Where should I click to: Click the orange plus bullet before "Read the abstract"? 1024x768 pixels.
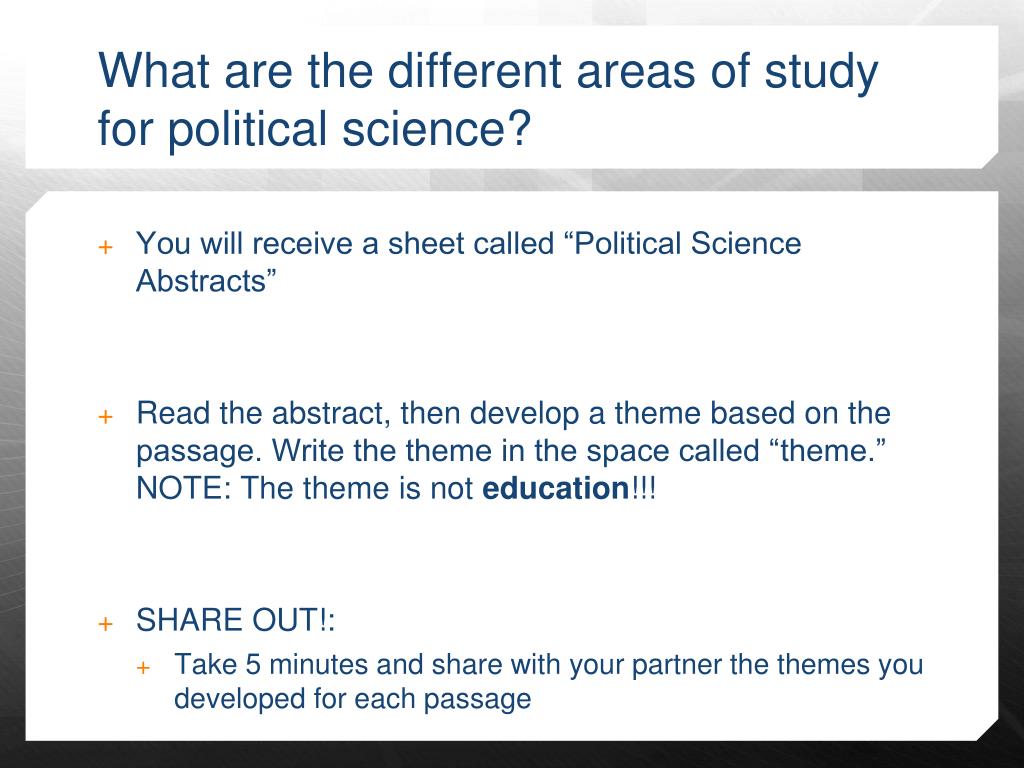click(105, 417)
